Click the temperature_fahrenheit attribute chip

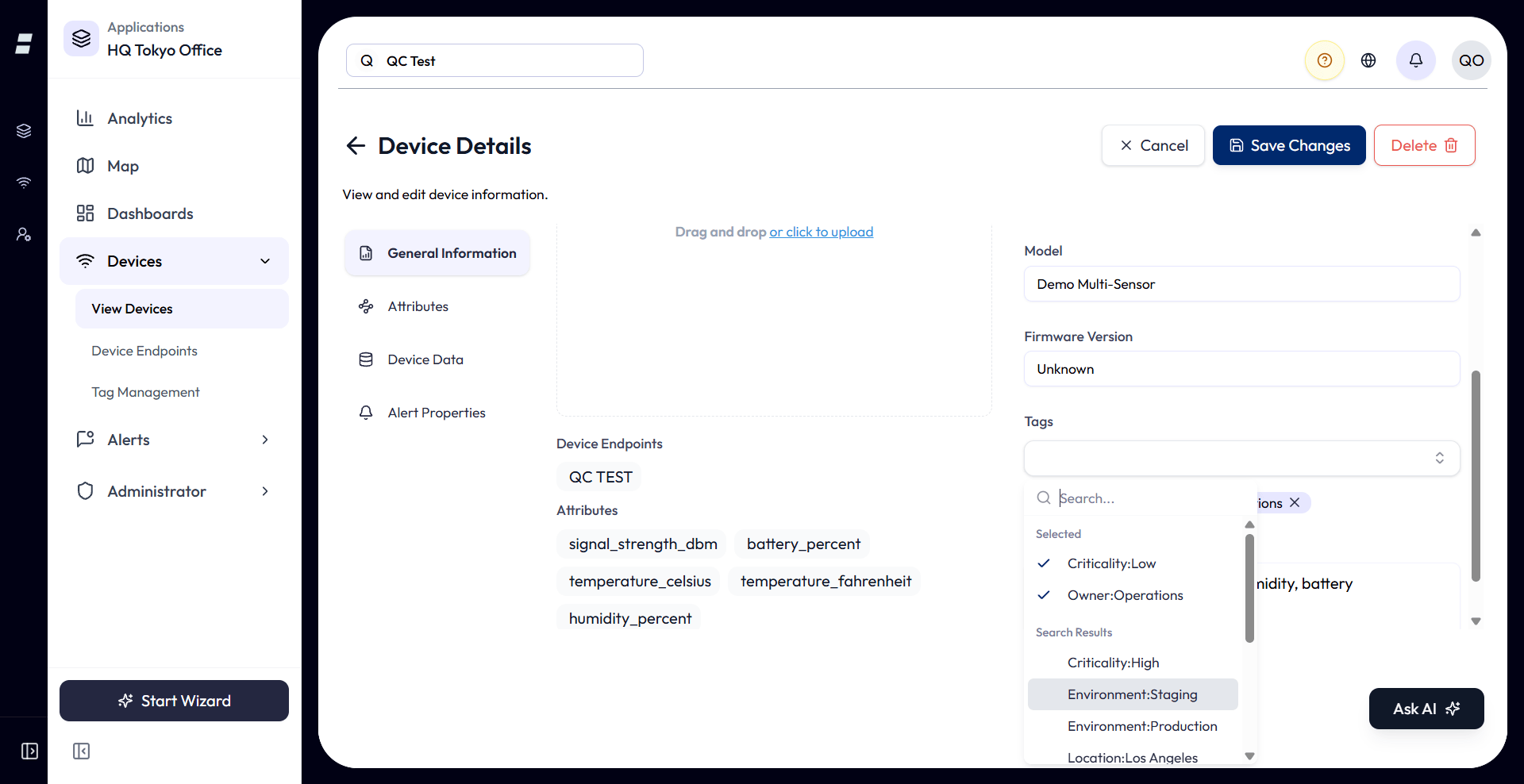click(x=825, y=581)
